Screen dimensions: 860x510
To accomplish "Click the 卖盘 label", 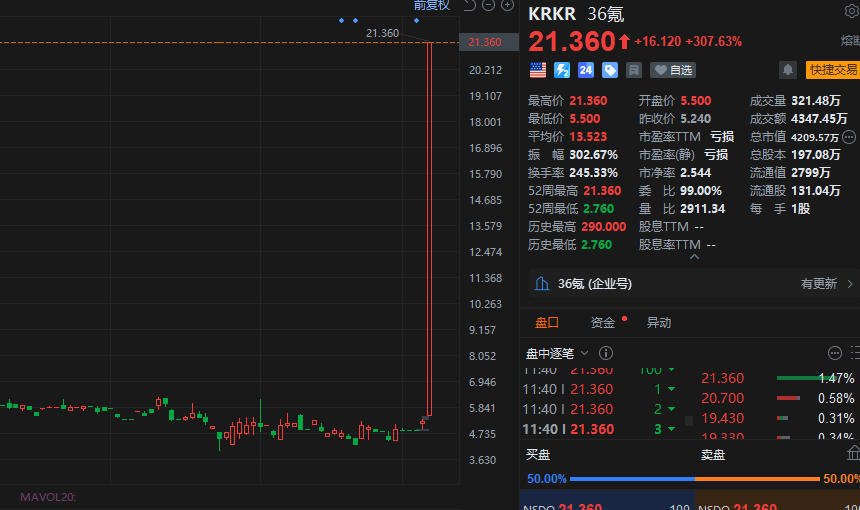I will click(712, 455).
